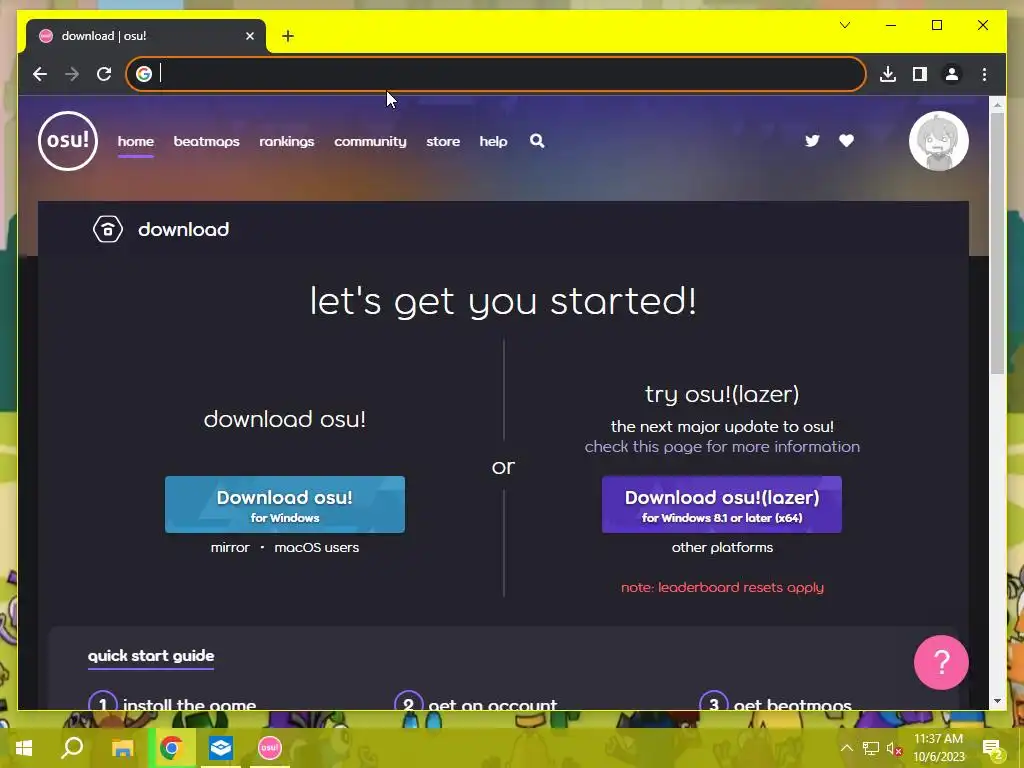Click the scrollbar up arrow
This screenshot has width=1024, height=768.
click(x=997, y=104)
